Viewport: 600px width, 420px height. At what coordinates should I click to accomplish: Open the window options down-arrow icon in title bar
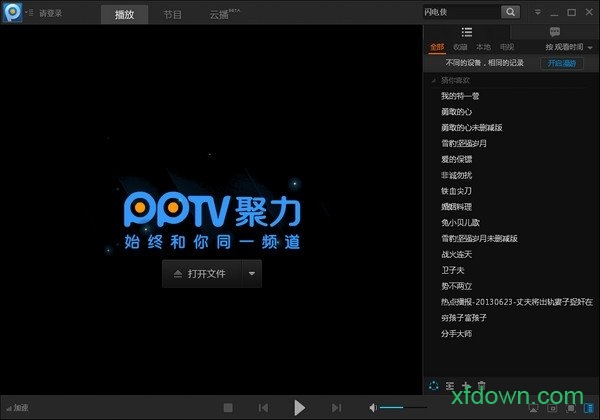coord(538,12)
